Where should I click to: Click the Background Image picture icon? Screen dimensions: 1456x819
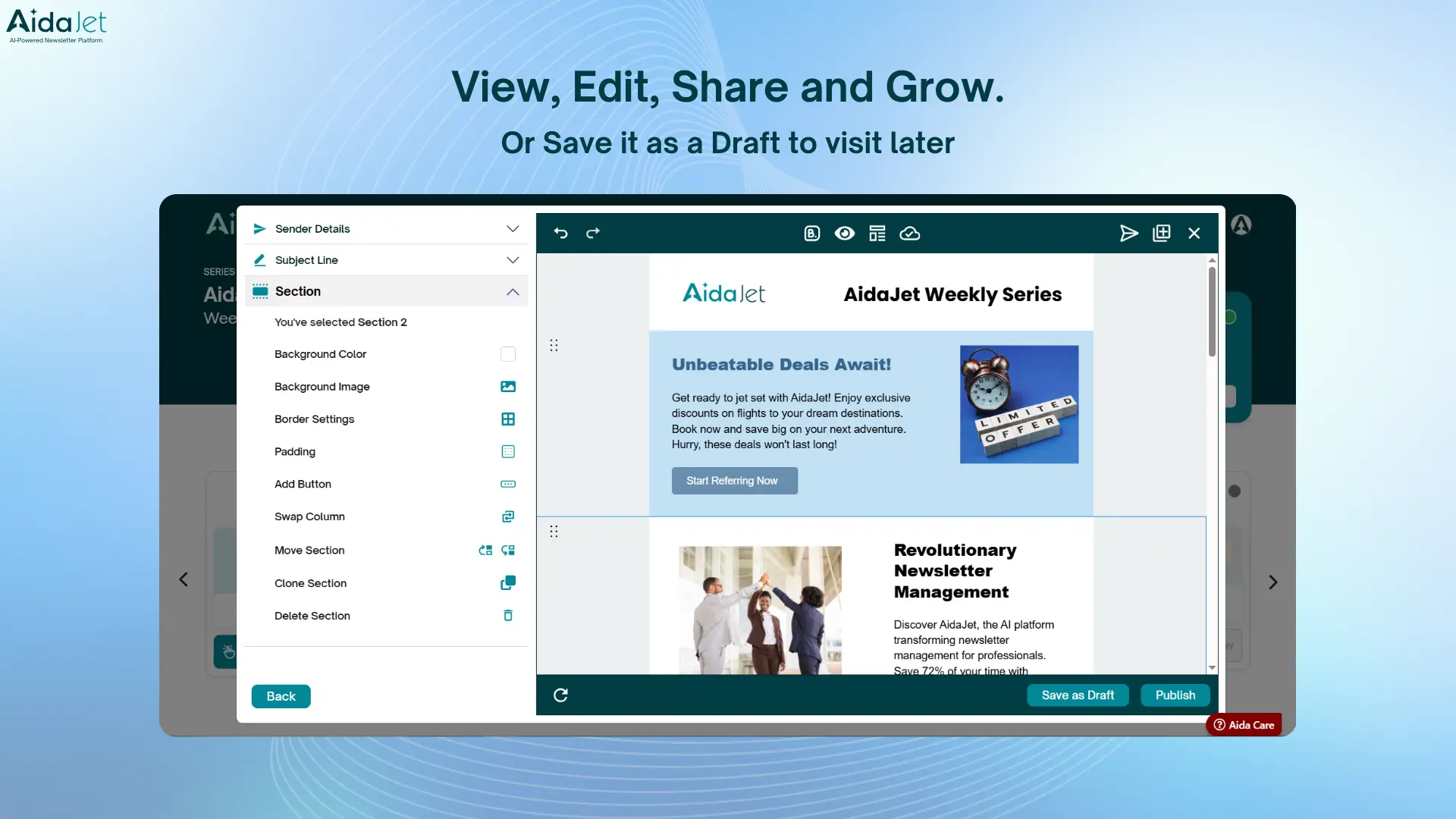click(x=508, y=387)
